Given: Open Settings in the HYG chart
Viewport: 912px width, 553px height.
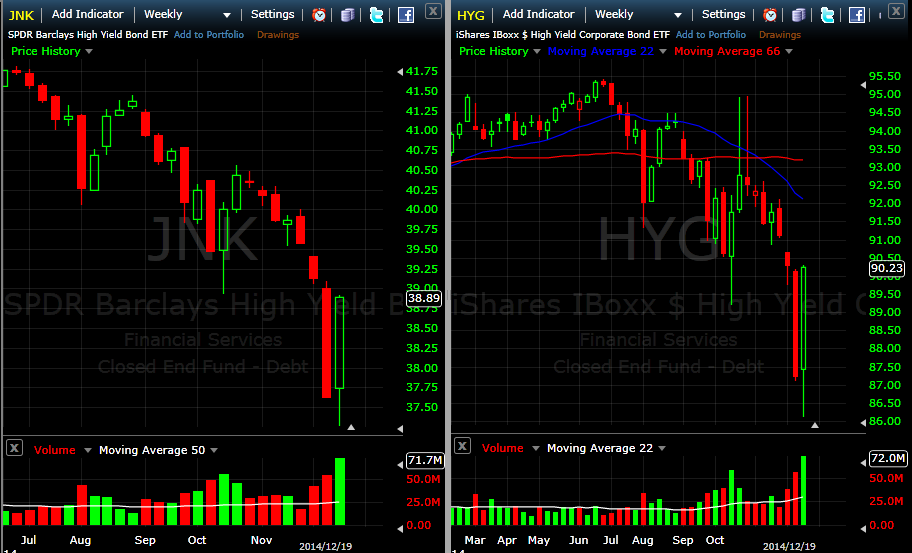Looking at the screenshot, I should pos(723,14).
